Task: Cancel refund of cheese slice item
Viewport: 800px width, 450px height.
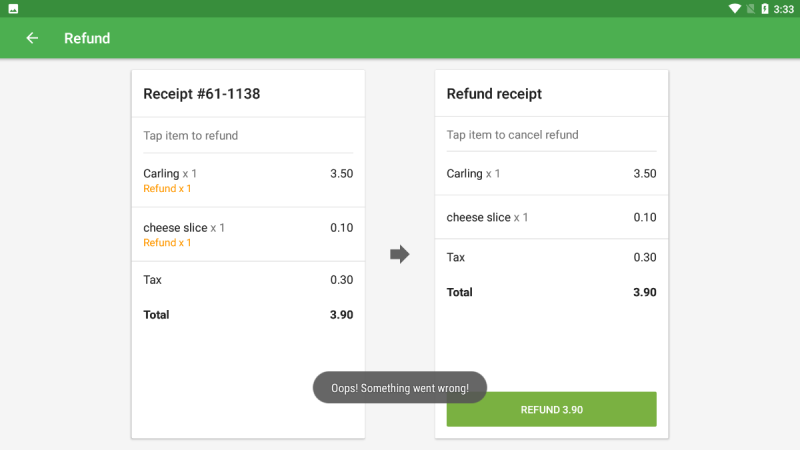Action: (551, 217)
